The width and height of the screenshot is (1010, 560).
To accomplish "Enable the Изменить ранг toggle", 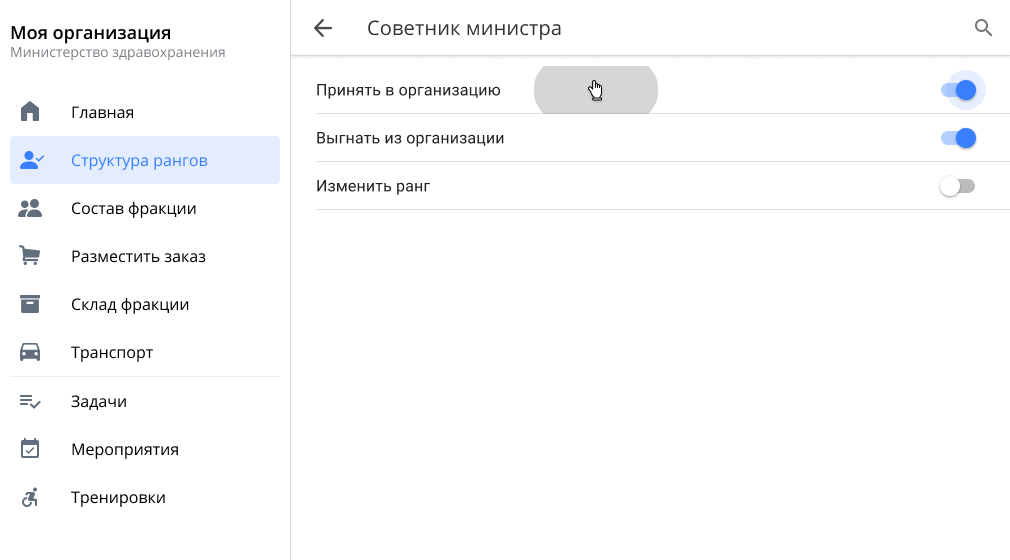I will coord(957,186).
